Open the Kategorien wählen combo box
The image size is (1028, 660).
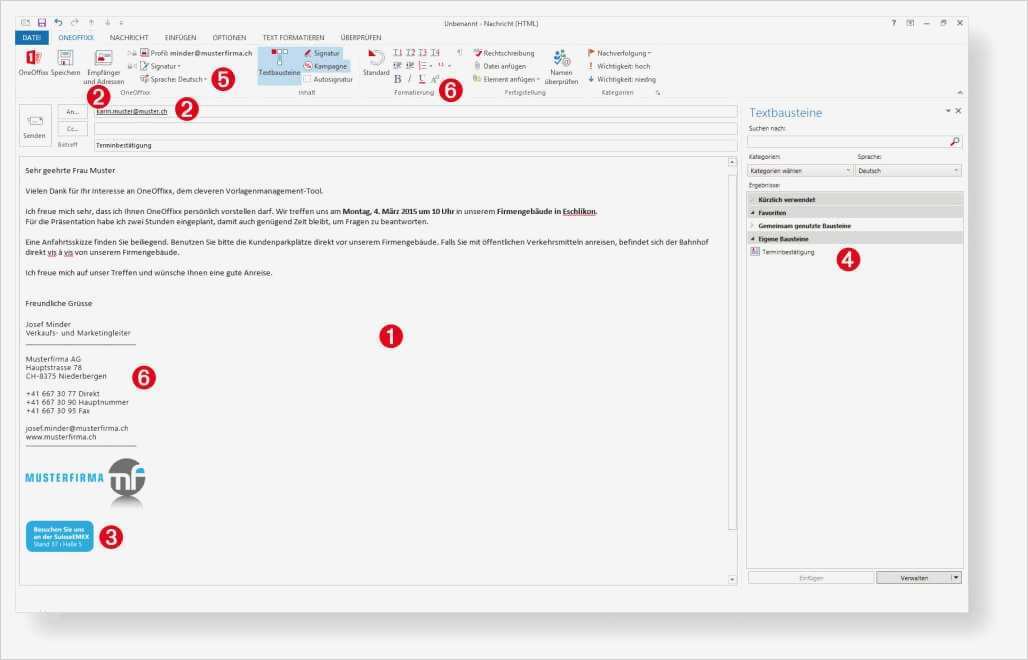[800, 170]
